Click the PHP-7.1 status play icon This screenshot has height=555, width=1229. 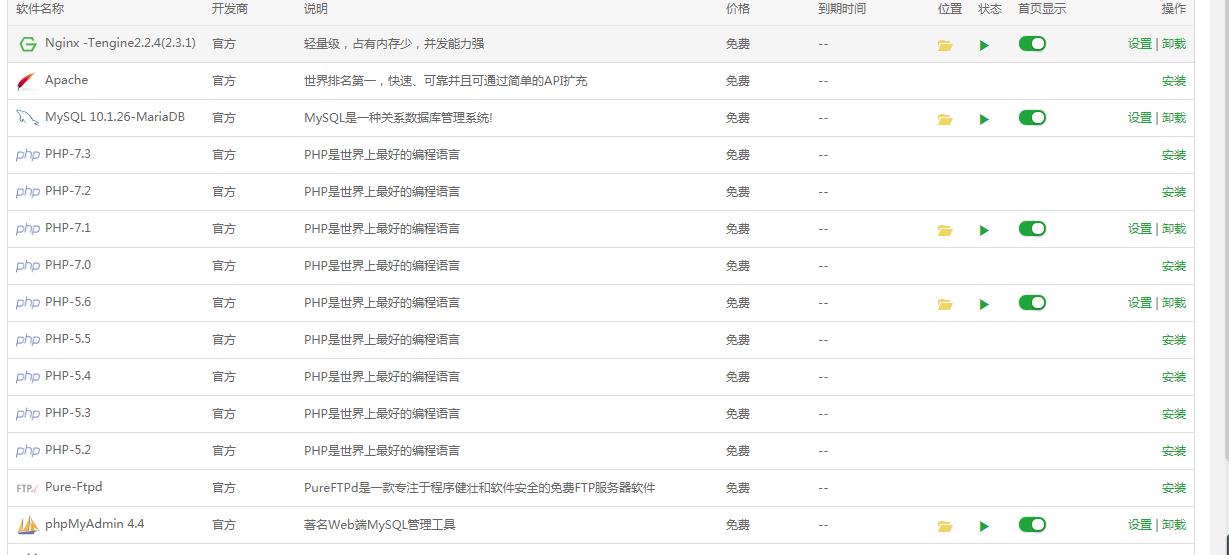point(984,230)
